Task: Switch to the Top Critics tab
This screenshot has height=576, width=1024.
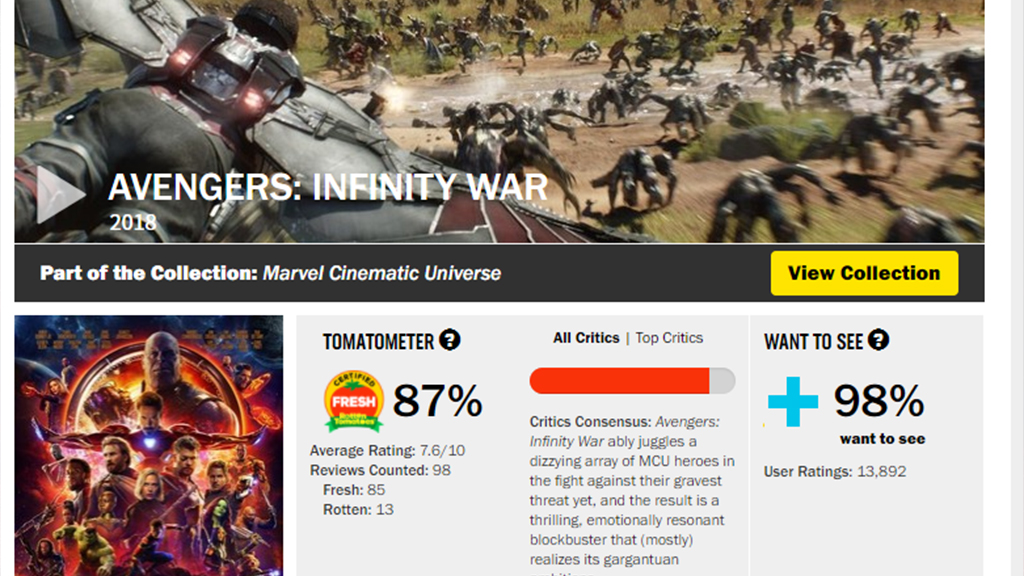Action: coord(669,338)
